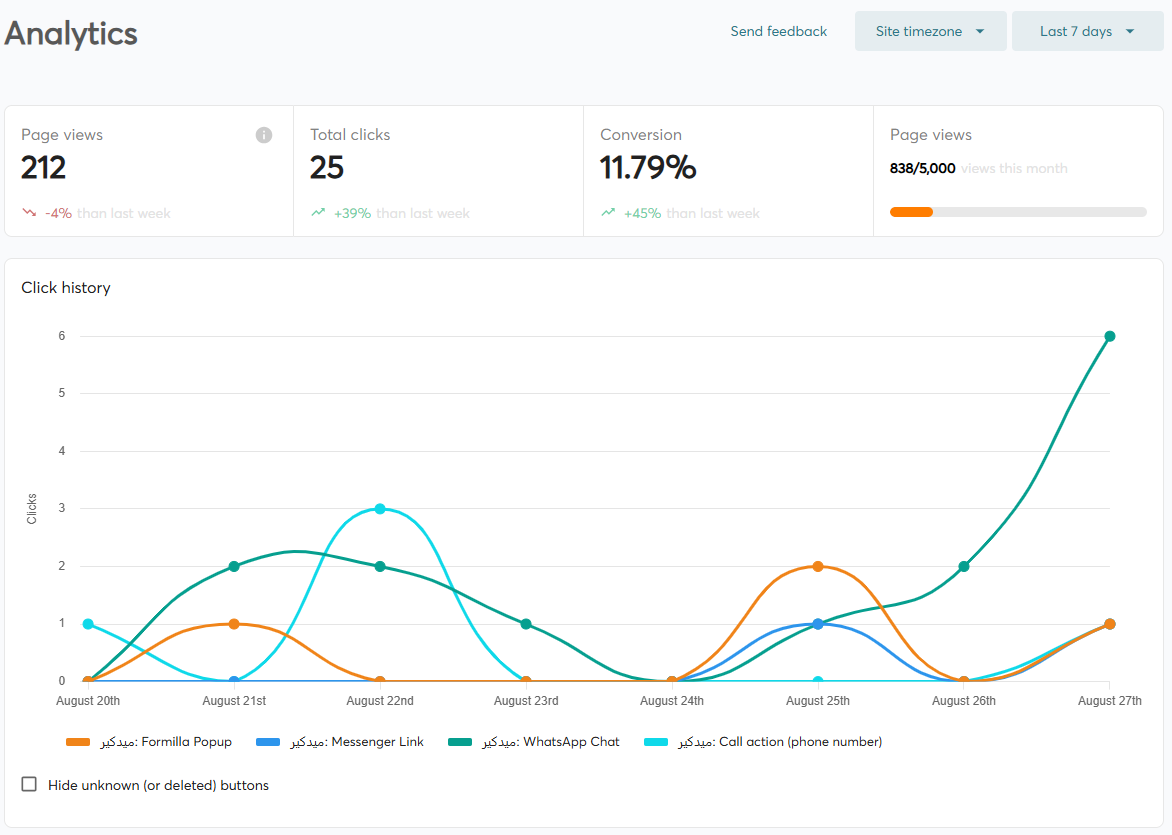Click the green trend icon under Conversion

point(608,213)
